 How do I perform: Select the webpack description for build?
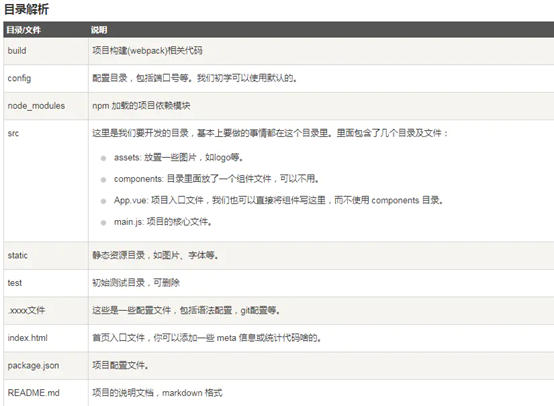(147, 51)
